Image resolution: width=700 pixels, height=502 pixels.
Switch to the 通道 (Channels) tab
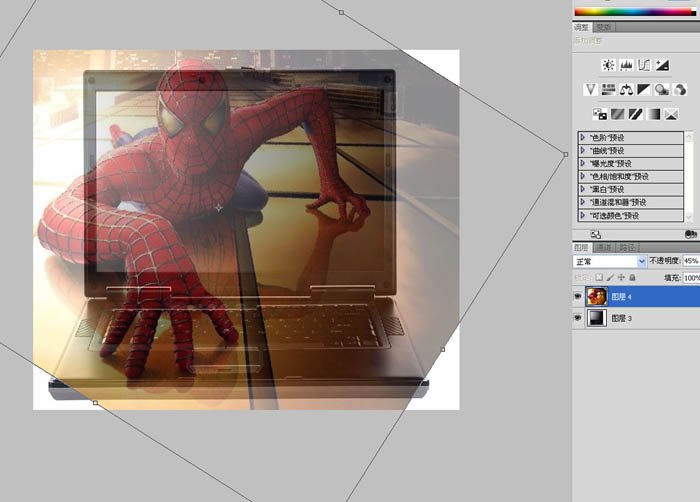[603, 246]
